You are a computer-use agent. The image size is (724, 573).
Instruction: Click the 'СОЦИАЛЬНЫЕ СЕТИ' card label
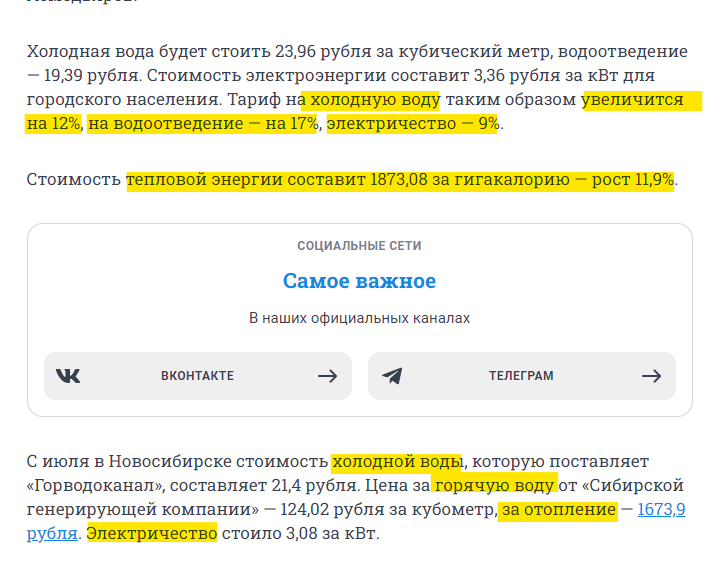(359, 246)
